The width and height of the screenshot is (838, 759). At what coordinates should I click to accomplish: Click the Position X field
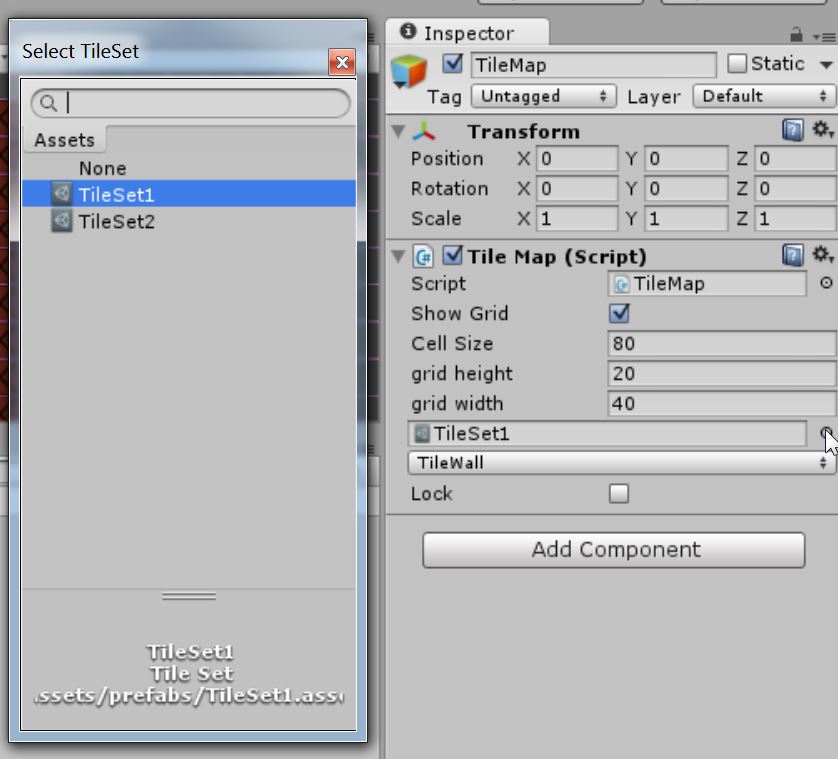tap(577, 159)
